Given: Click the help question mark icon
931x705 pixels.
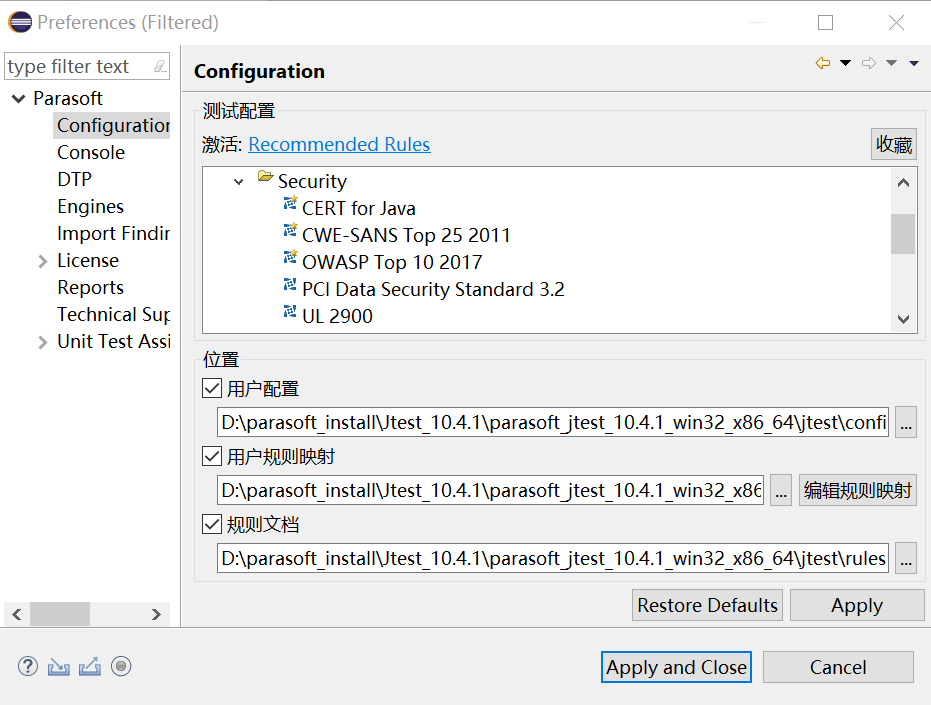Looking at the screenshot, I should (x=28, y=666).
